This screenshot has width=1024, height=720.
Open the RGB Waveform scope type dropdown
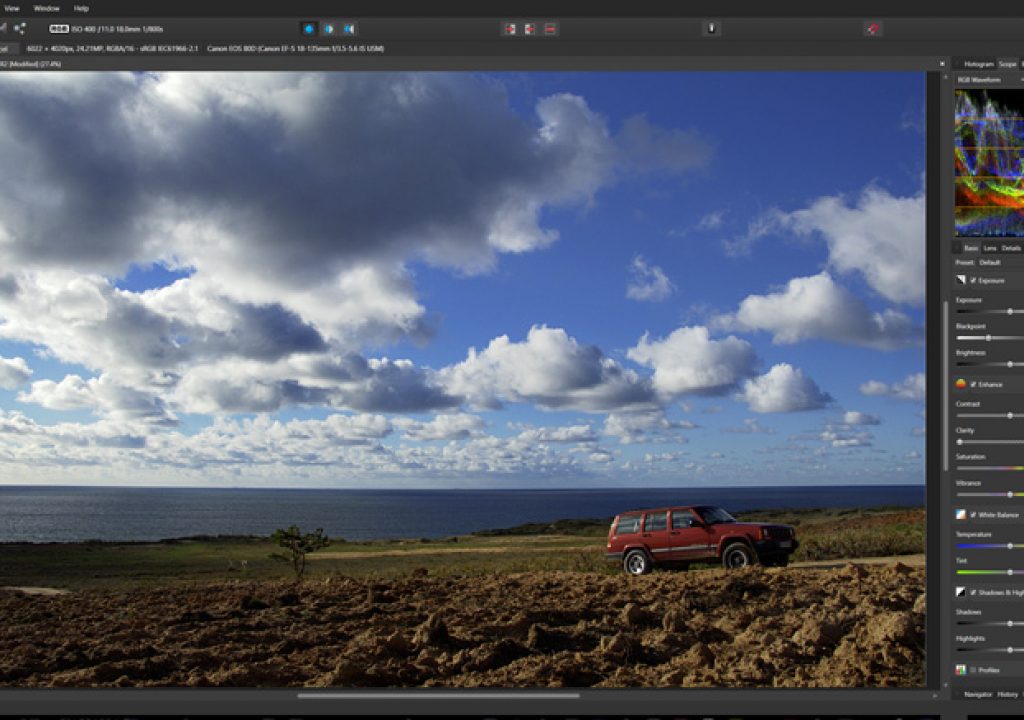pos(989,80)
